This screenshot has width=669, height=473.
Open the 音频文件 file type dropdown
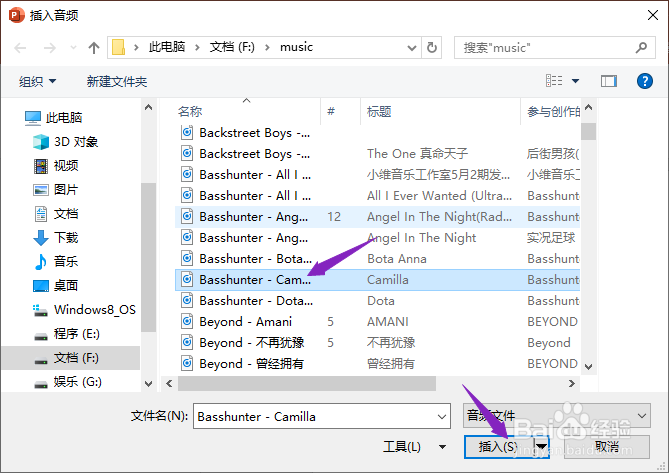pos(556,416)
